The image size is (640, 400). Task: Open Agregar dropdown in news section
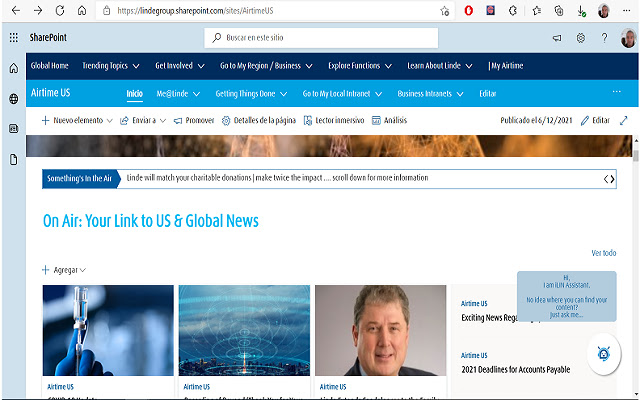tap(64, 270)
